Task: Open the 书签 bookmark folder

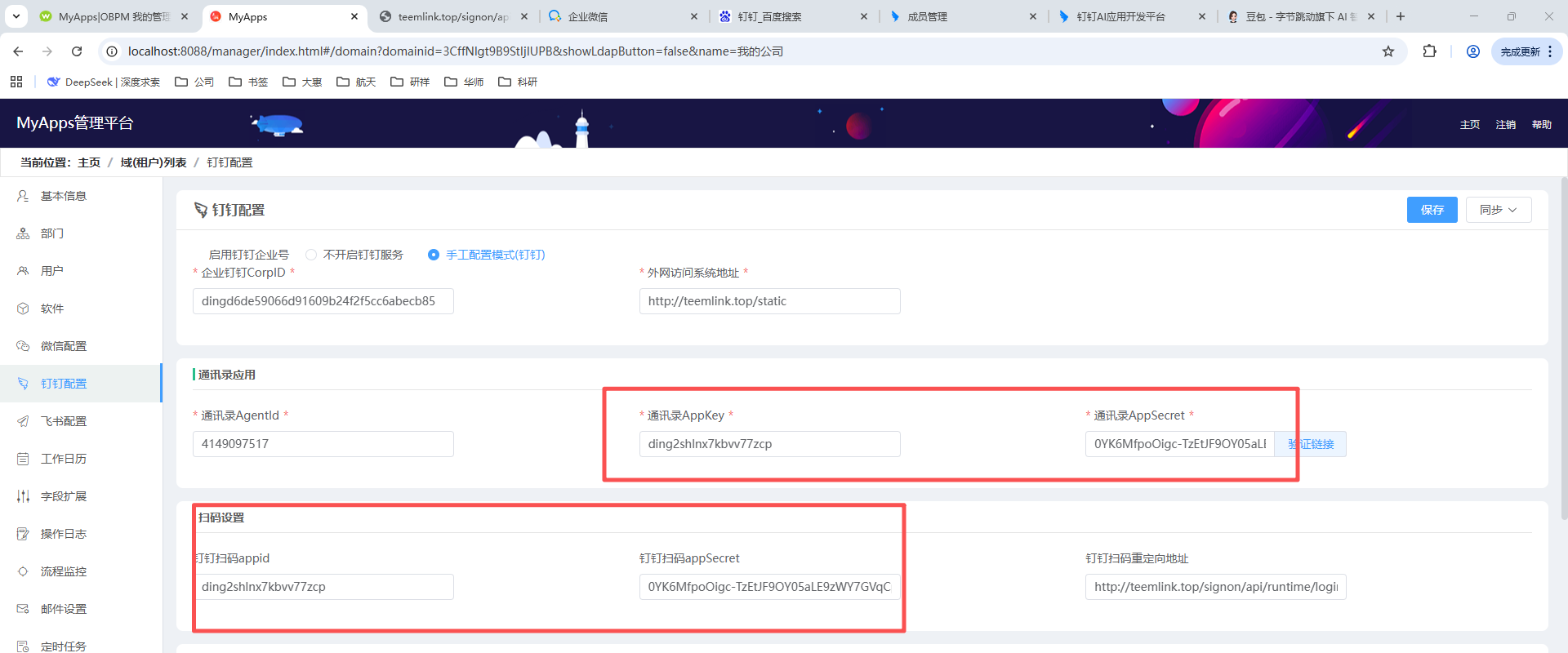Action: 248,82
